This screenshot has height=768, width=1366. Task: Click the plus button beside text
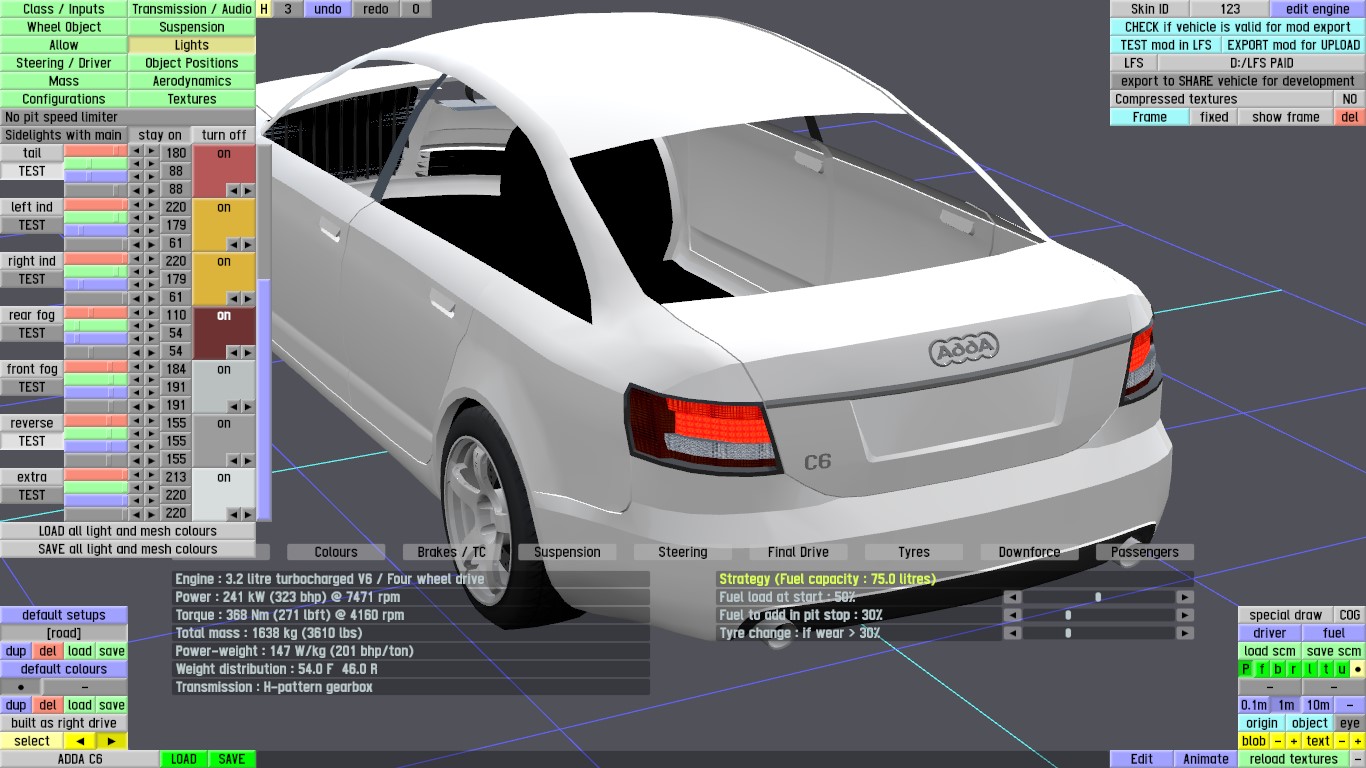pyautogui.click(x=1357, y=741)
